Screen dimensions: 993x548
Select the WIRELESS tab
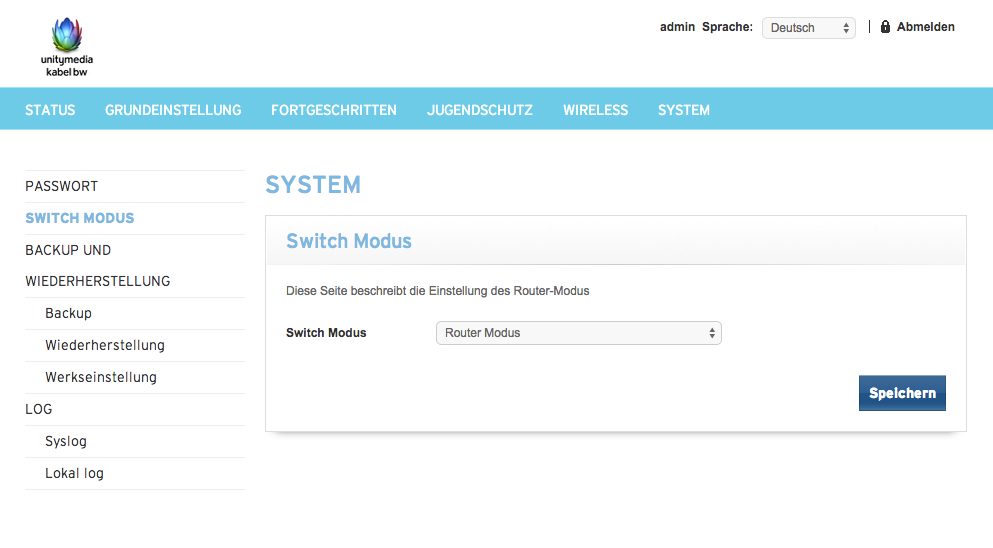pyautogui.click(x=595, y=110)
